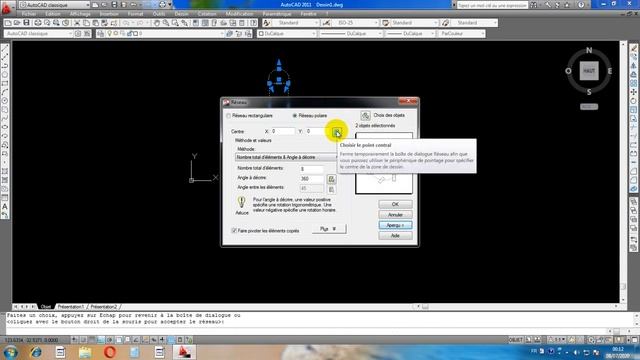Expand dialog with the Plus button

329,229
